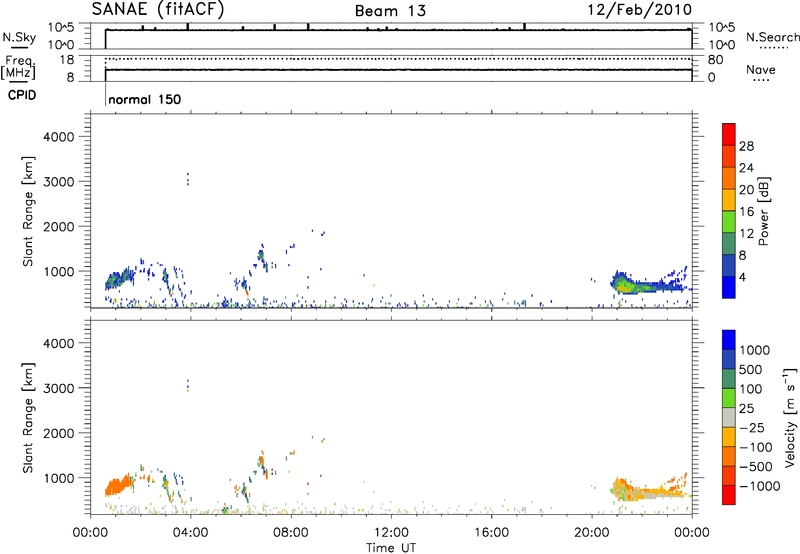Click the strong power echo cluster near 21:00

tap(623, 284)
